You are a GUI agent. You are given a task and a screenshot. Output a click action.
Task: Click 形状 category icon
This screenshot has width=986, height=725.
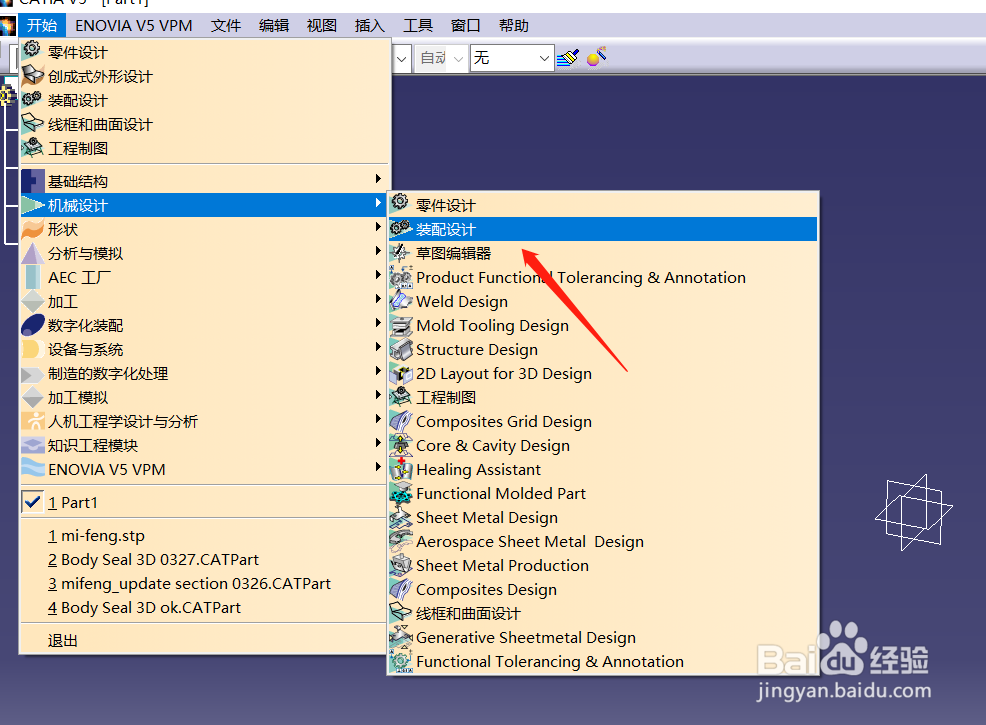tap(33, 229)
